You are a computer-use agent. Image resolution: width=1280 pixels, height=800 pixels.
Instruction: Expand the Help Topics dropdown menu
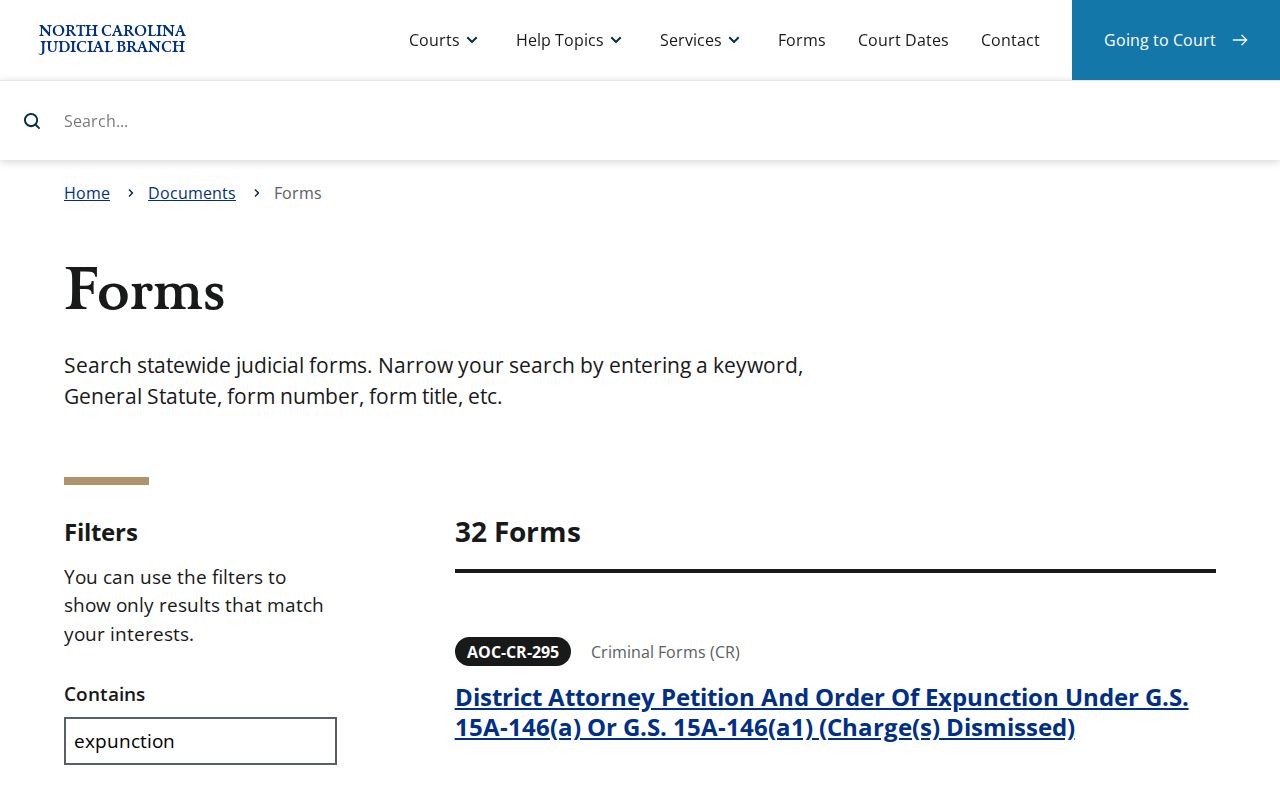[x=569, y=40]
